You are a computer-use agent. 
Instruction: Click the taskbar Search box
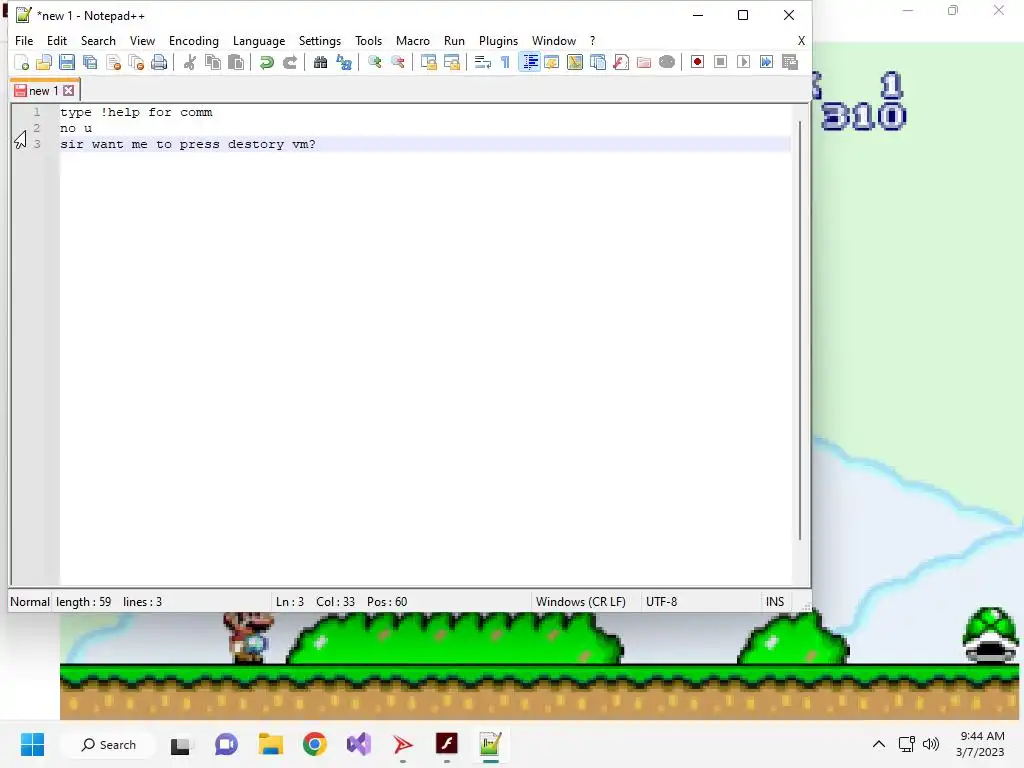tap(108, 744)
